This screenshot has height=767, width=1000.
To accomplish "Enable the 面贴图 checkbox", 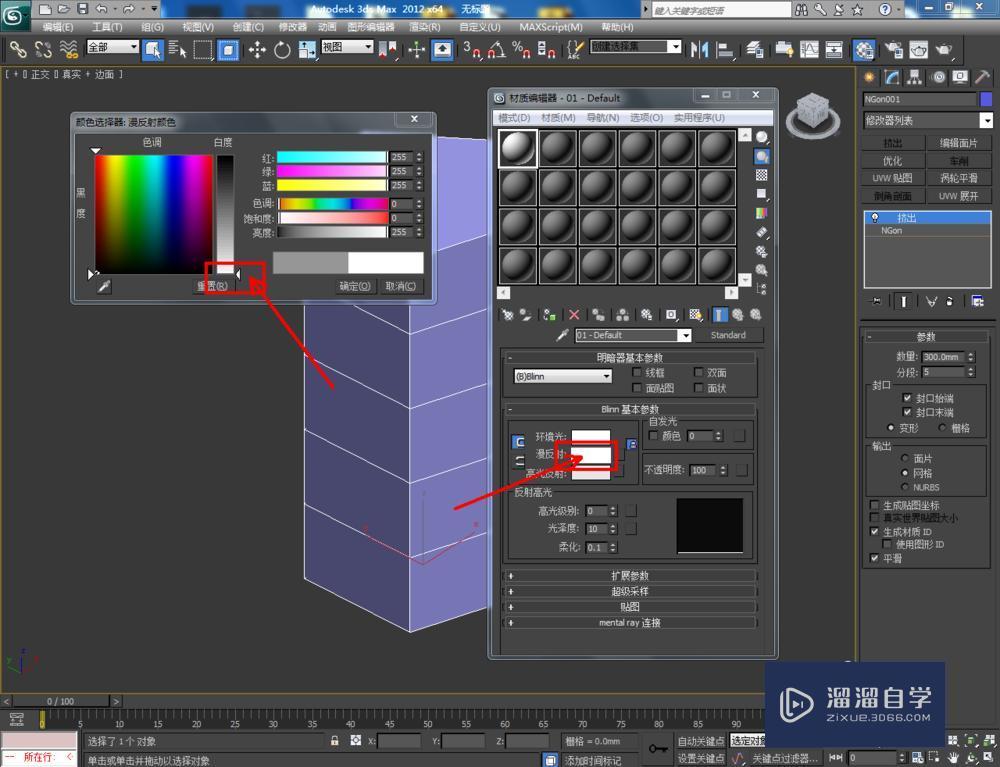I will (x=636, y=388).
